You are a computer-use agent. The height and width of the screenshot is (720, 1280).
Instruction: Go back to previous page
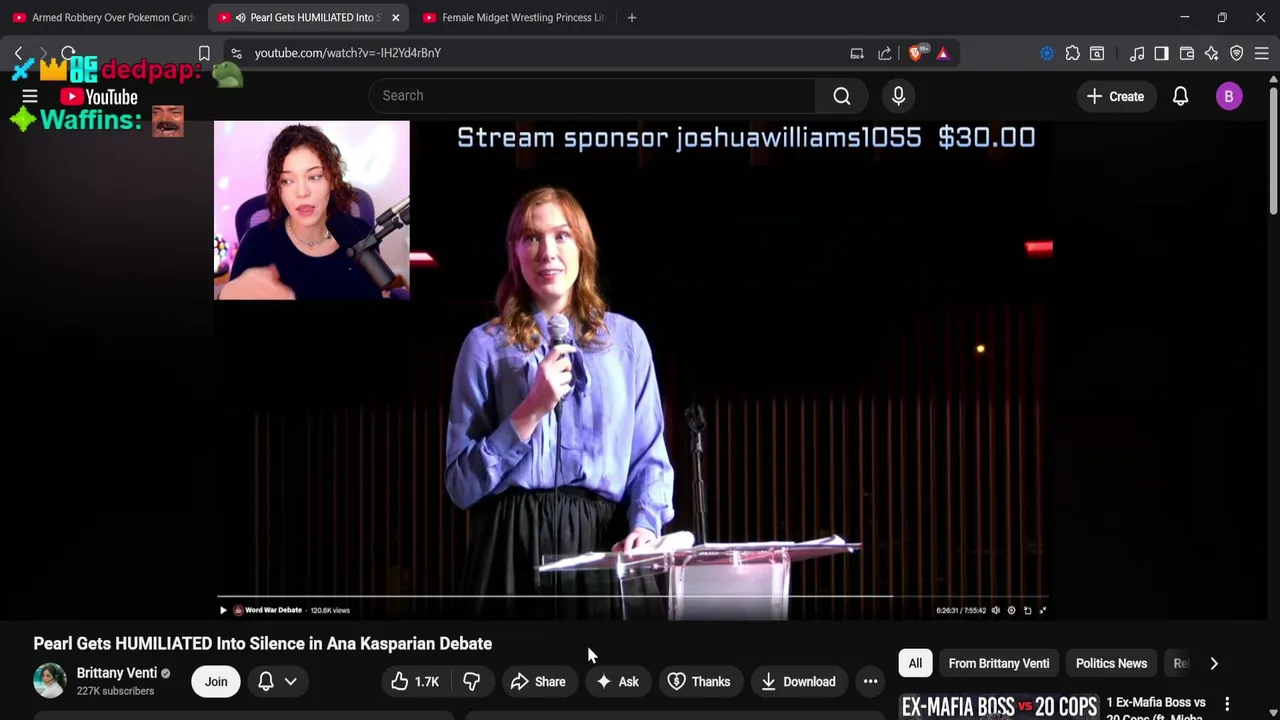18,53
